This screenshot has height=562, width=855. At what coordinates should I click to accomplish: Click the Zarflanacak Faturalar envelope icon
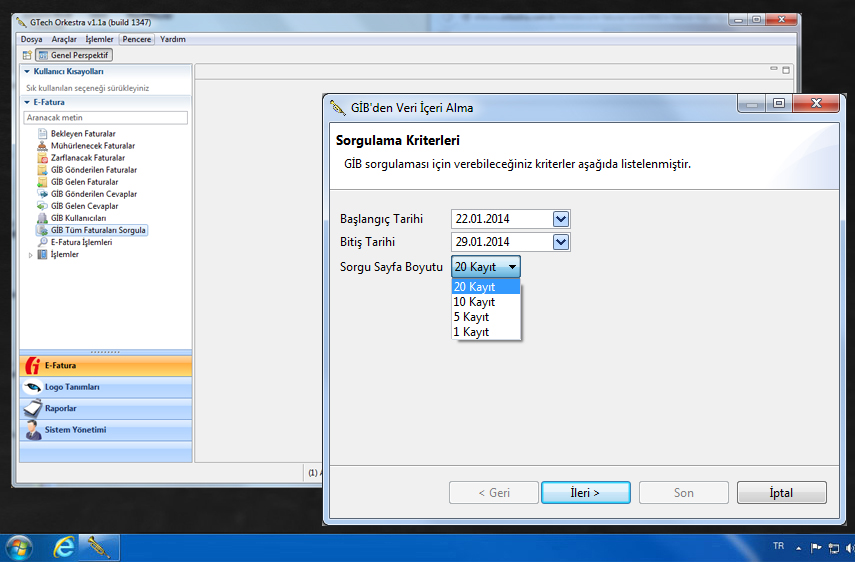point(42,158)
